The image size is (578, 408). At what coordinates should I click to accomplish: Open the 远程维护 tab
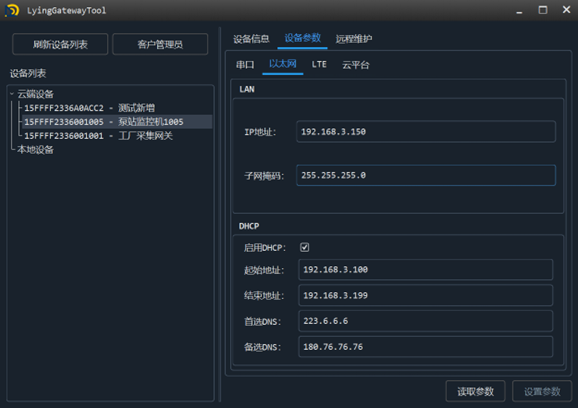354,39
